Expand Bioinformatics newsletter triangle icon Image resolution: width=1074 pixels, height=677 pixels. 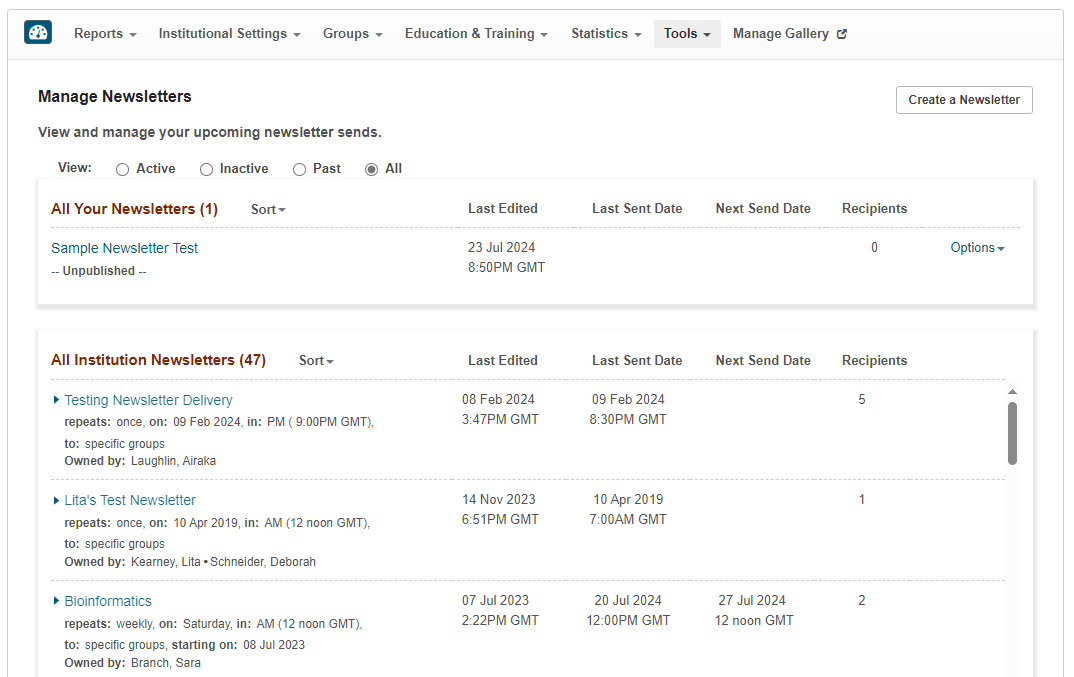(57, 601)
